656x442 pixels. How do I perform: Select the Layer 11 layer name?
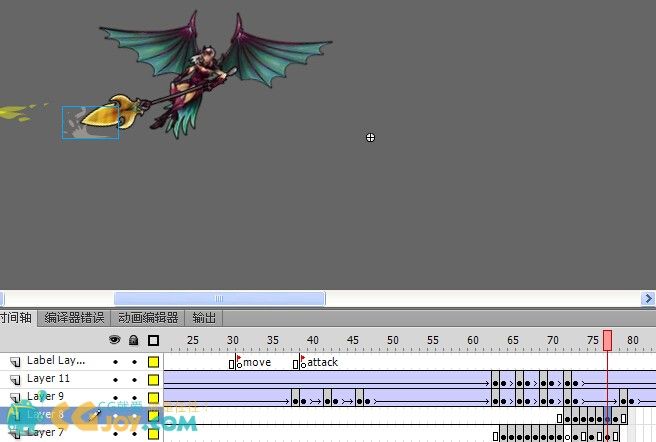[x=48, y=378]
